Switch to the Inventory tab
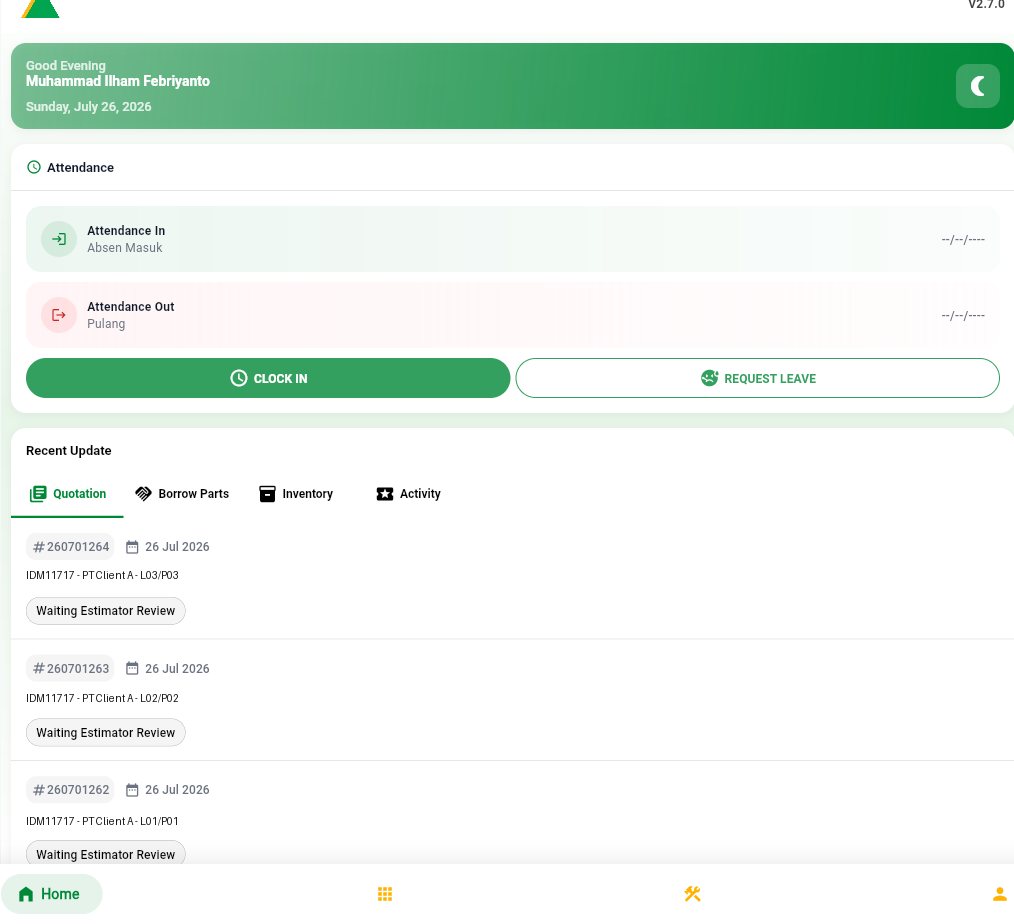This screenshot has width=1014, height=924. tap(296, 494)
